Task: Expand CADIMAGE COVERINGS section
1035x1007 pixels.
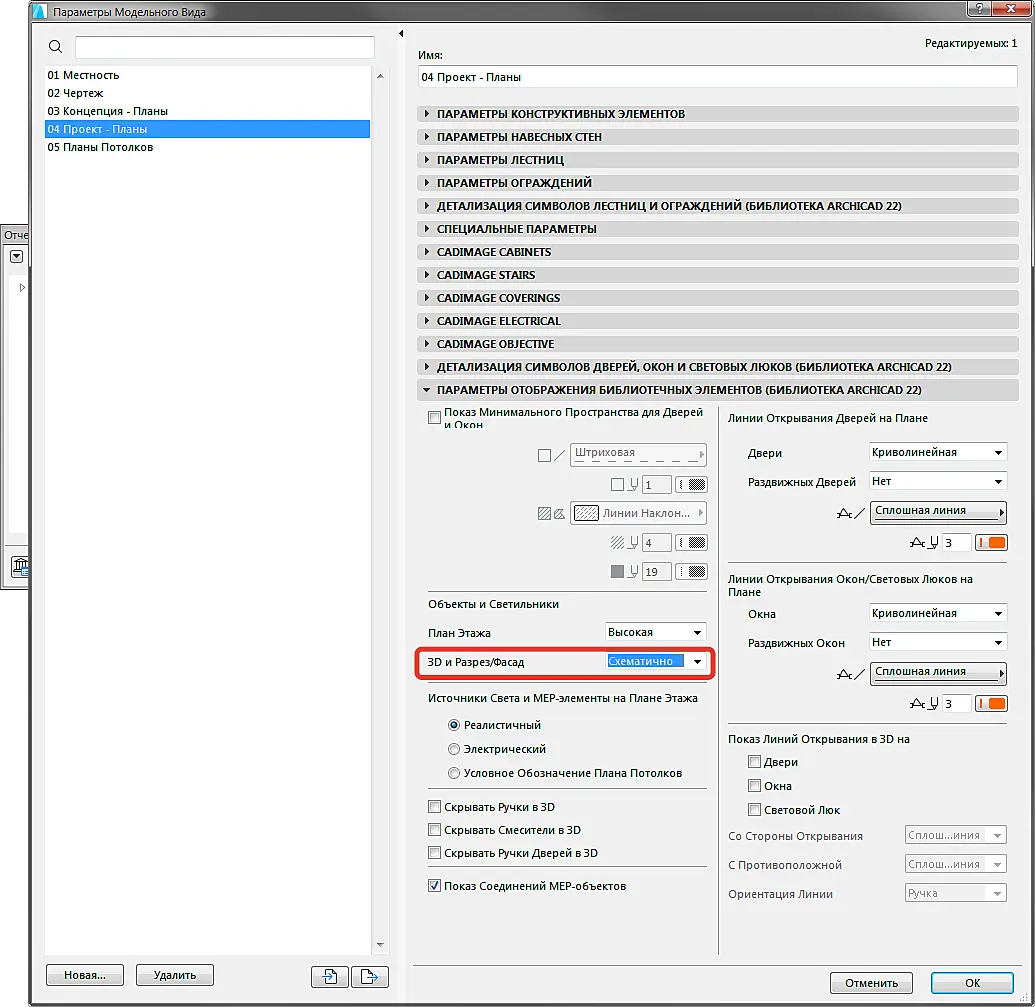Action: [718, 298]
